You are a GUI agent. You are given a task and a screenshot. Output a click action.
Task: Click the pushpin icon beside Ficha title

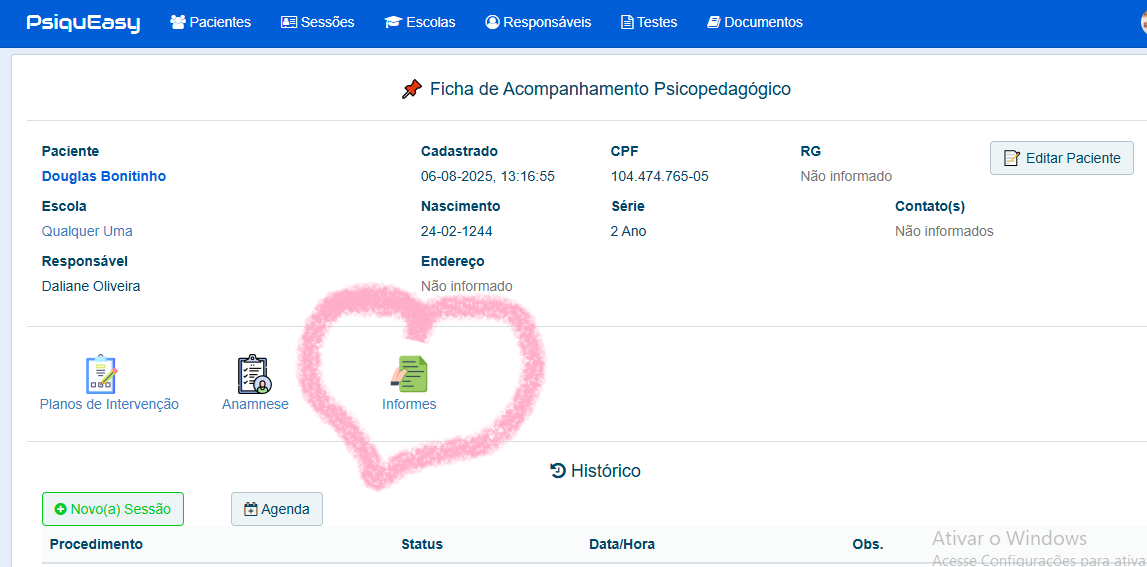pos(412,90)
